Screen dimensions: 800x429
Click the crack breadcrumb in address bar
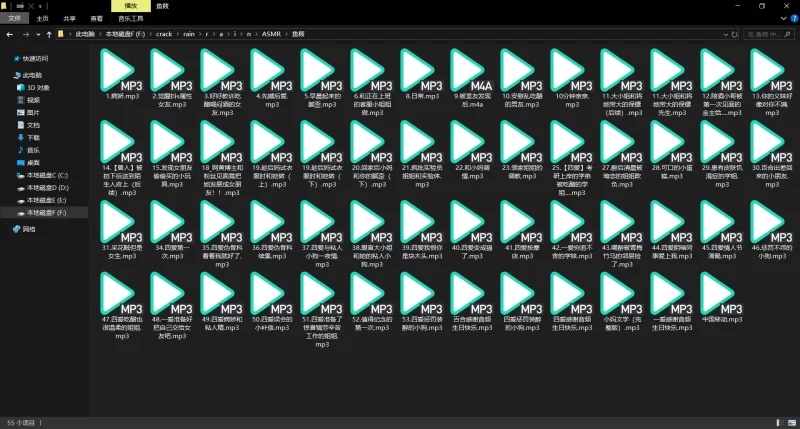coord(164,34)
